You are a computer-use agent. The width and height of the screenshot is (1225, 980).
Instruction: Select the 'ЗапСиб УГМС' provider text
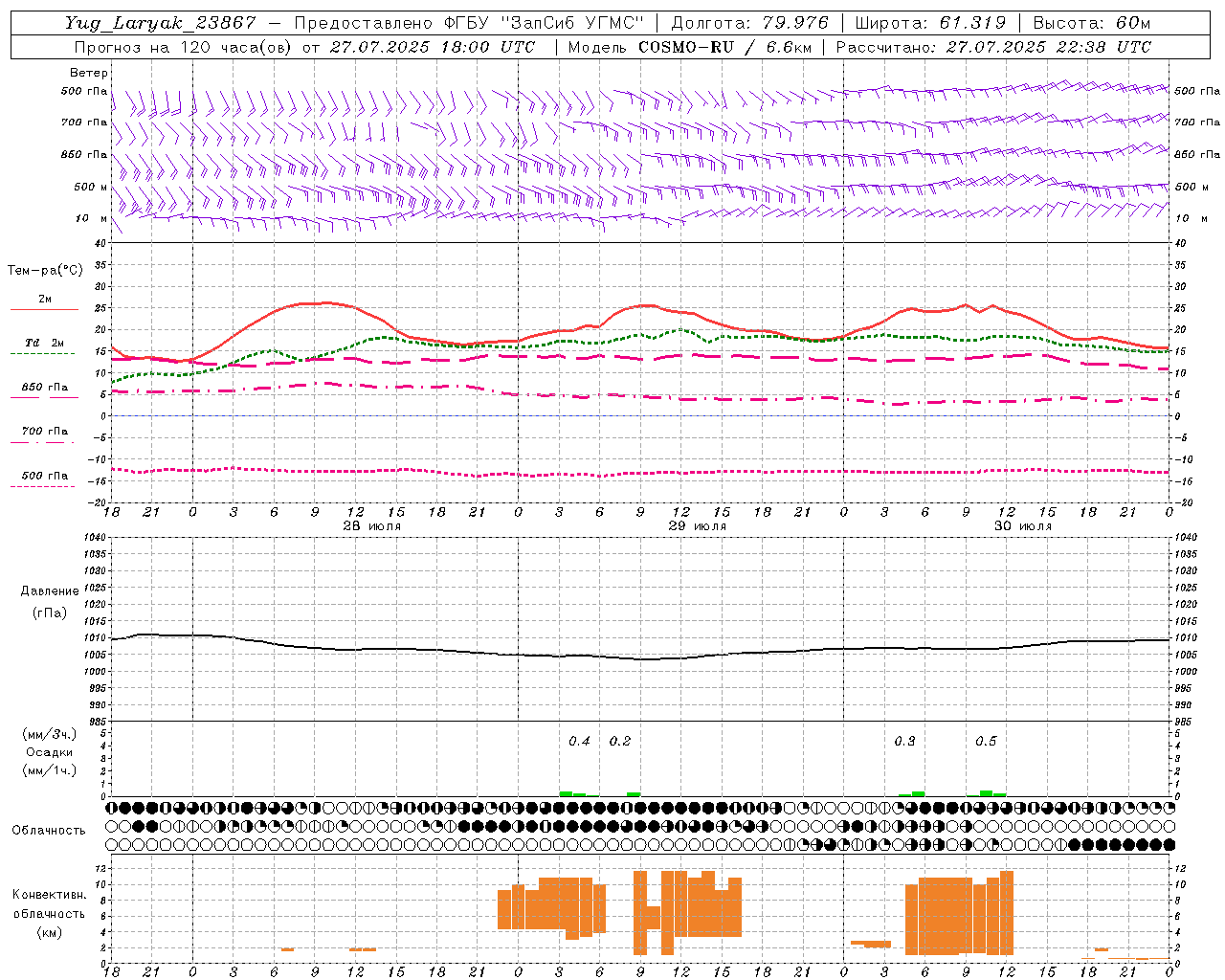tap(571, 23)
